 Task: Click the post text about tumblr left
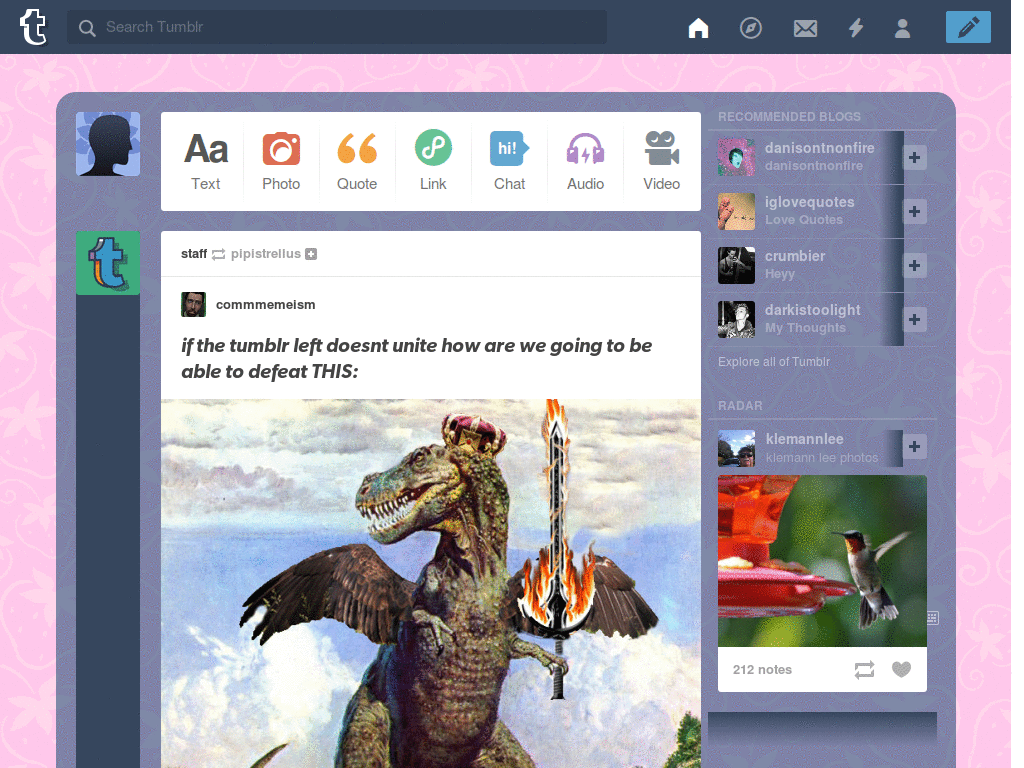click(x=416, y=358)
